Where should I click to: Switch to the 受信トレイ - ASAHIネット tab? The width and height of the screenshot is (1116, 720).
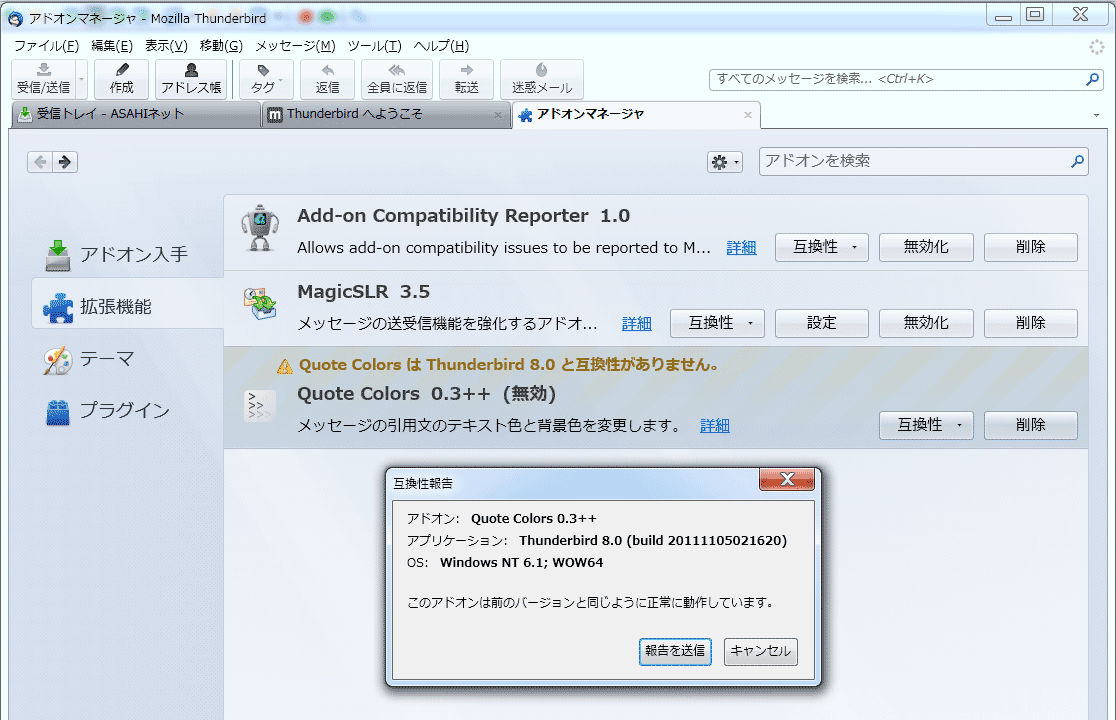(135, 115)
